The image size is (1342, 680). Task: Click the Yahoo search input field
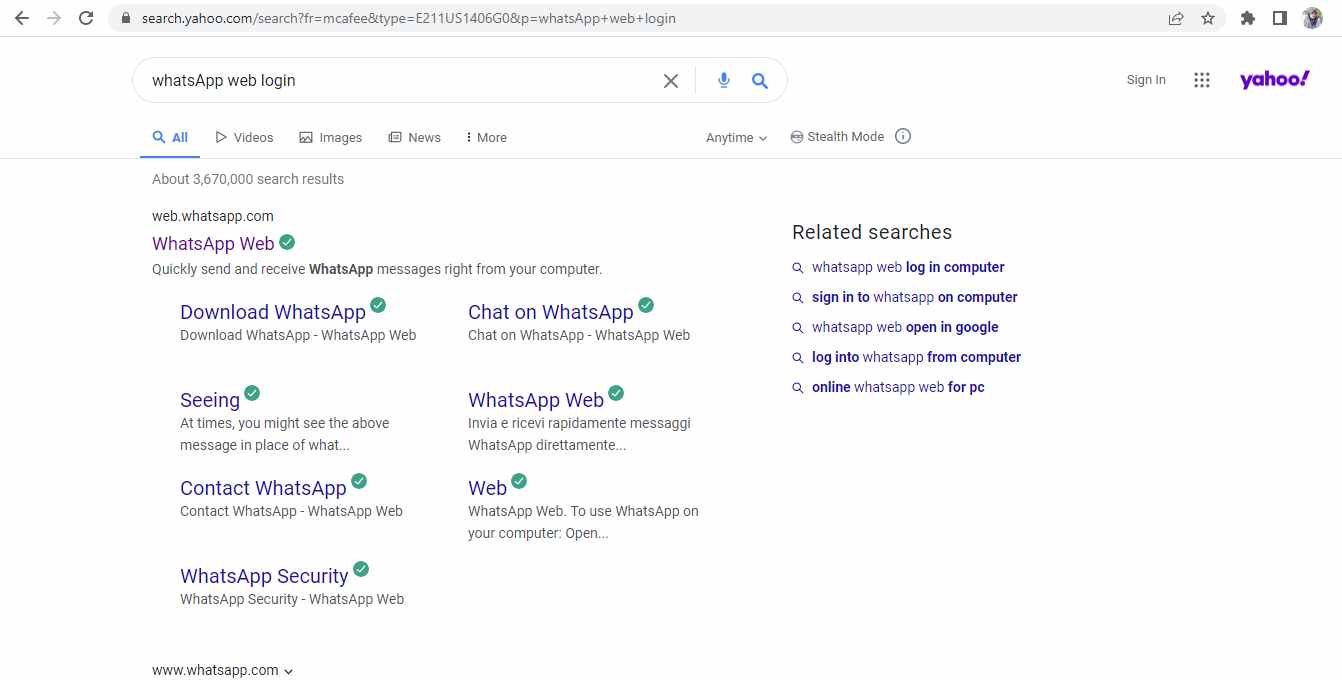[400, 81]
